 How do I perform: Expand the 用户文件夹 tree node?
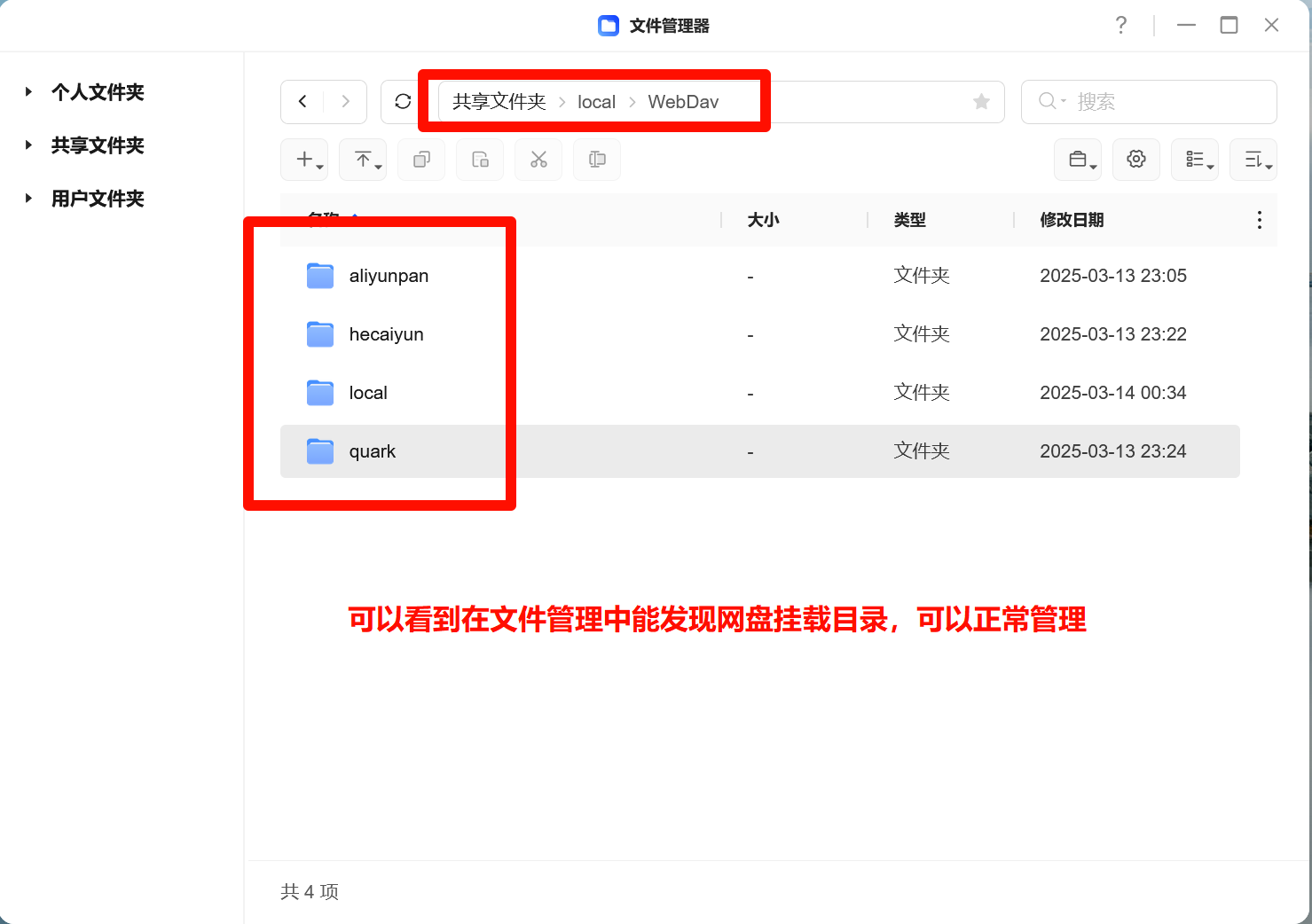coord(28,198)
